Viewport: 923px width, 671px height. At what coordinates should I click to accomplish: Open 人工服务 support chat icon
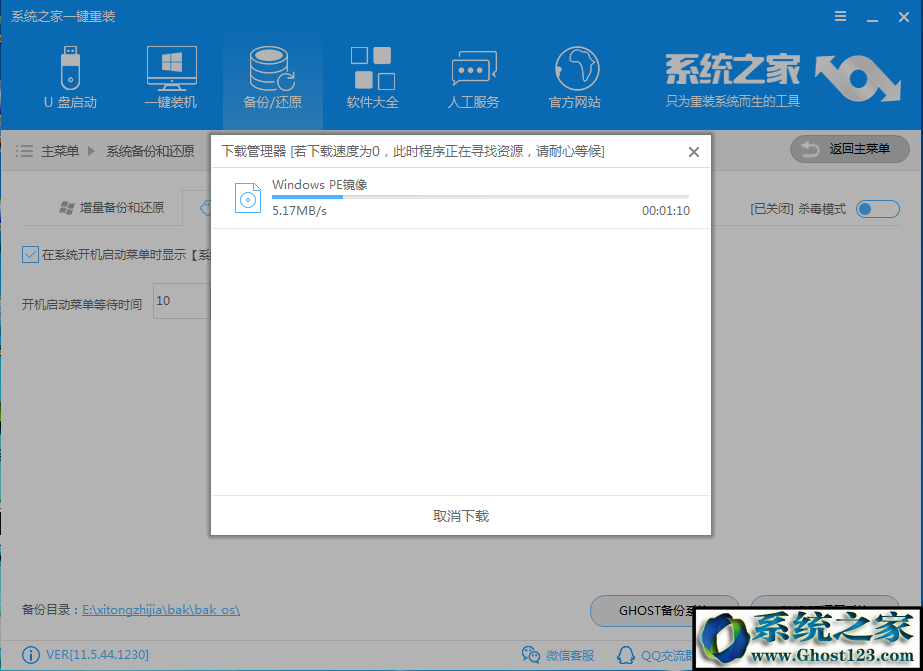[x=474, y=78]
